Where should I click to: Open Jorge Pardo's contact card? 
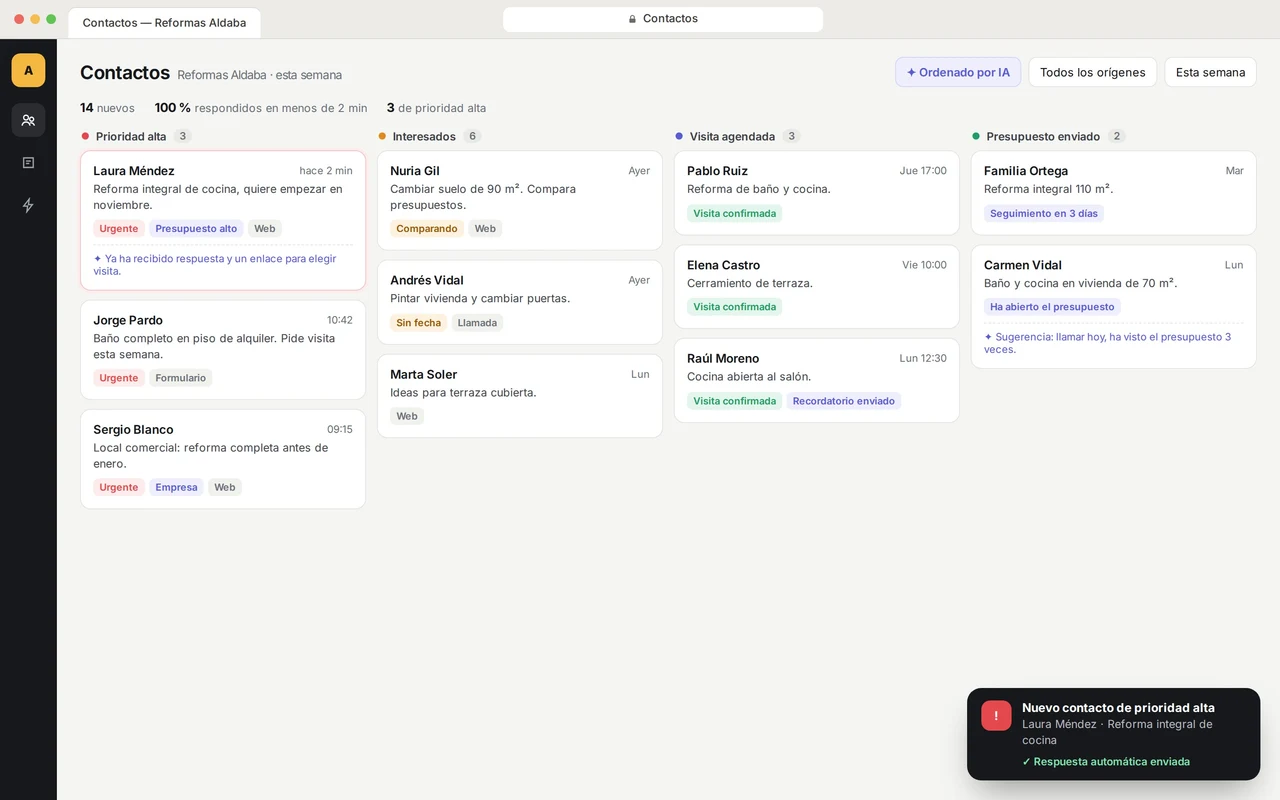click(x=223, y=350)
